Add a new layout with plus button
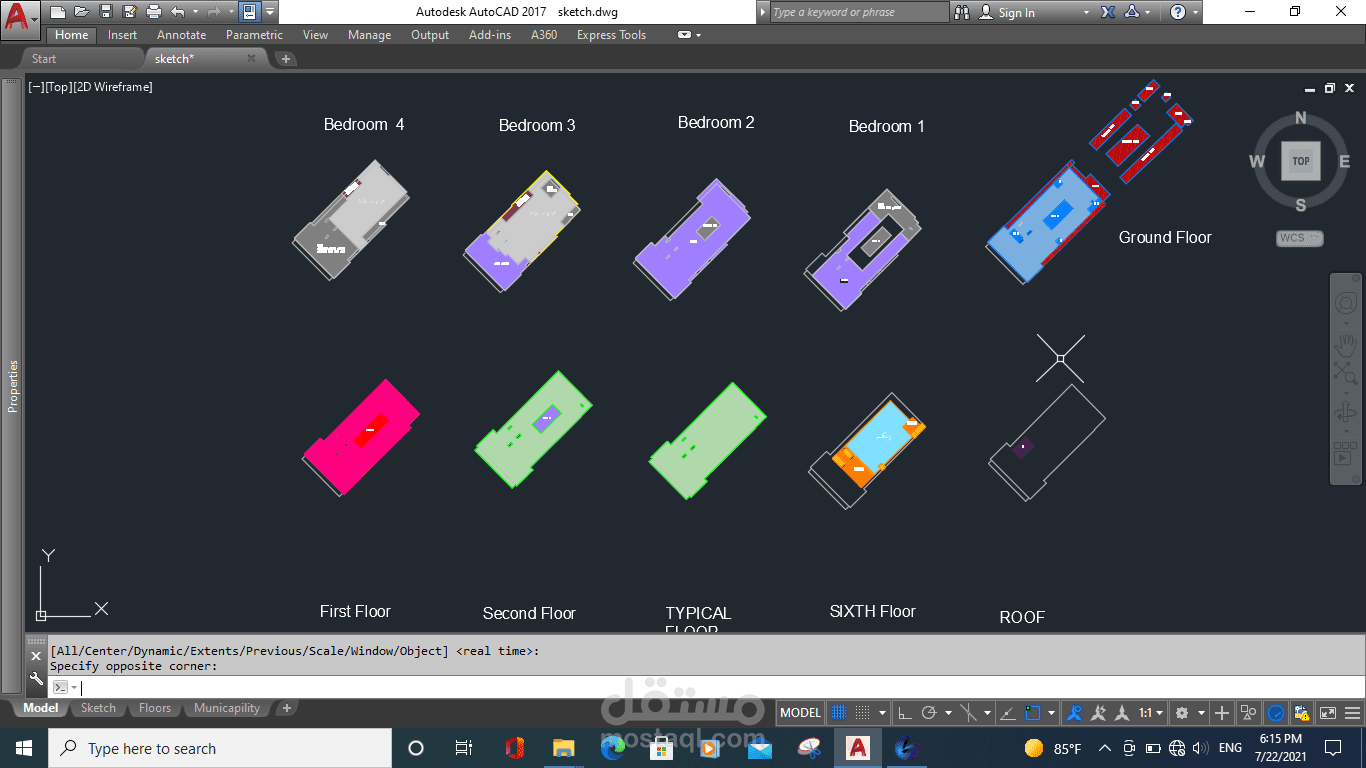Screen dimensions: 1366x768 pos(287,708)
